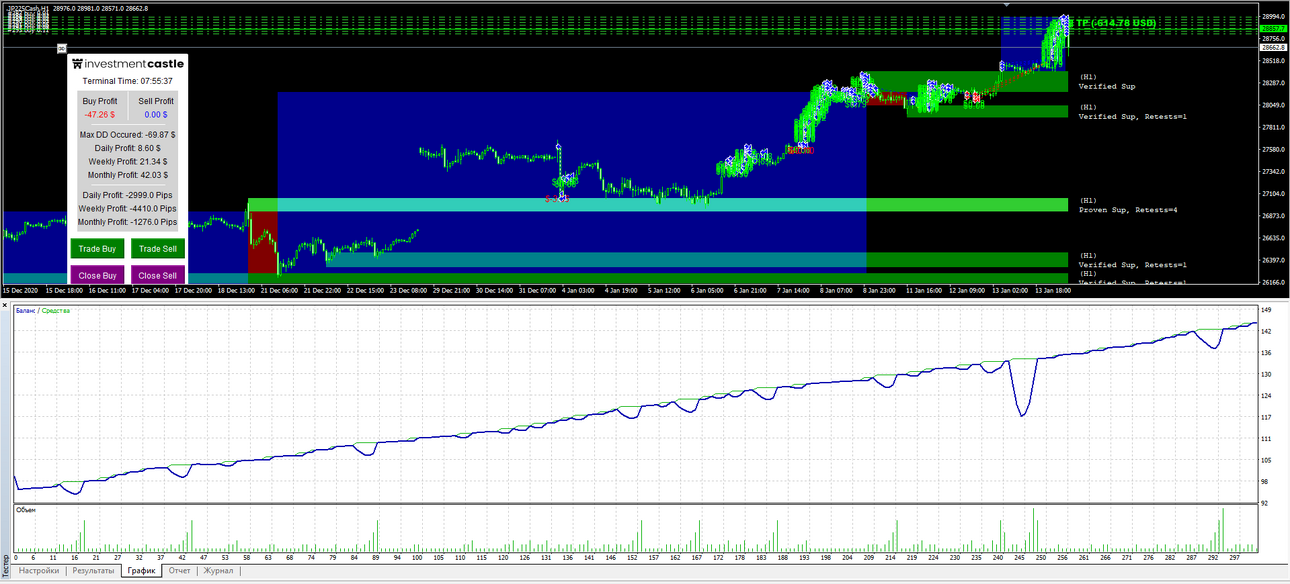Click the Объем volume panel label

26,510
